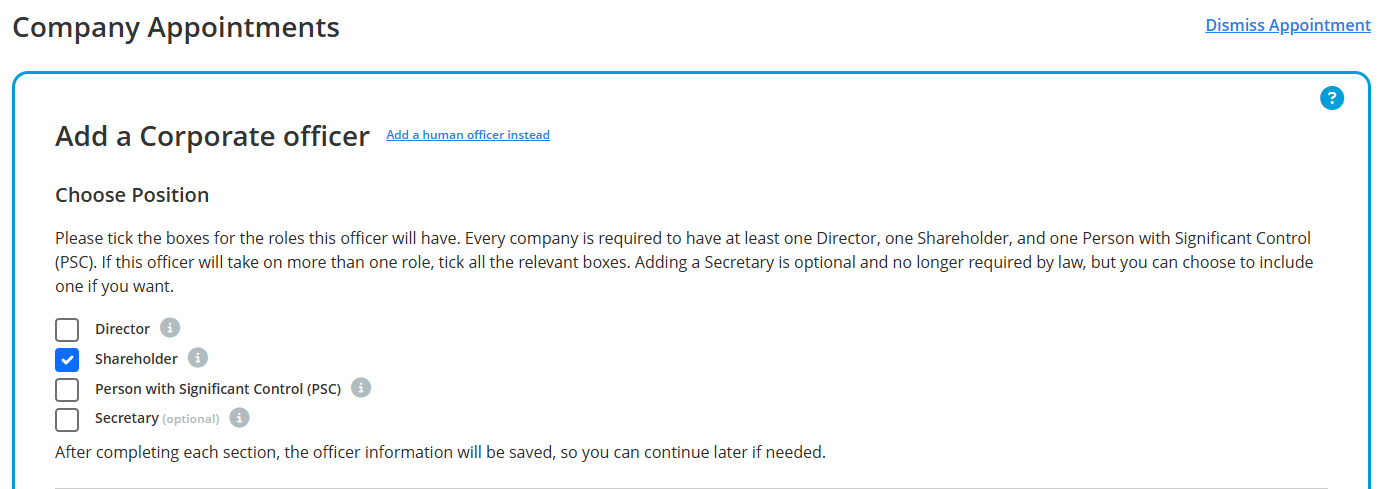This screenshot has height=489, width=1381.
Task: Tick the Secretary checkbox
Action: (67, 420)
